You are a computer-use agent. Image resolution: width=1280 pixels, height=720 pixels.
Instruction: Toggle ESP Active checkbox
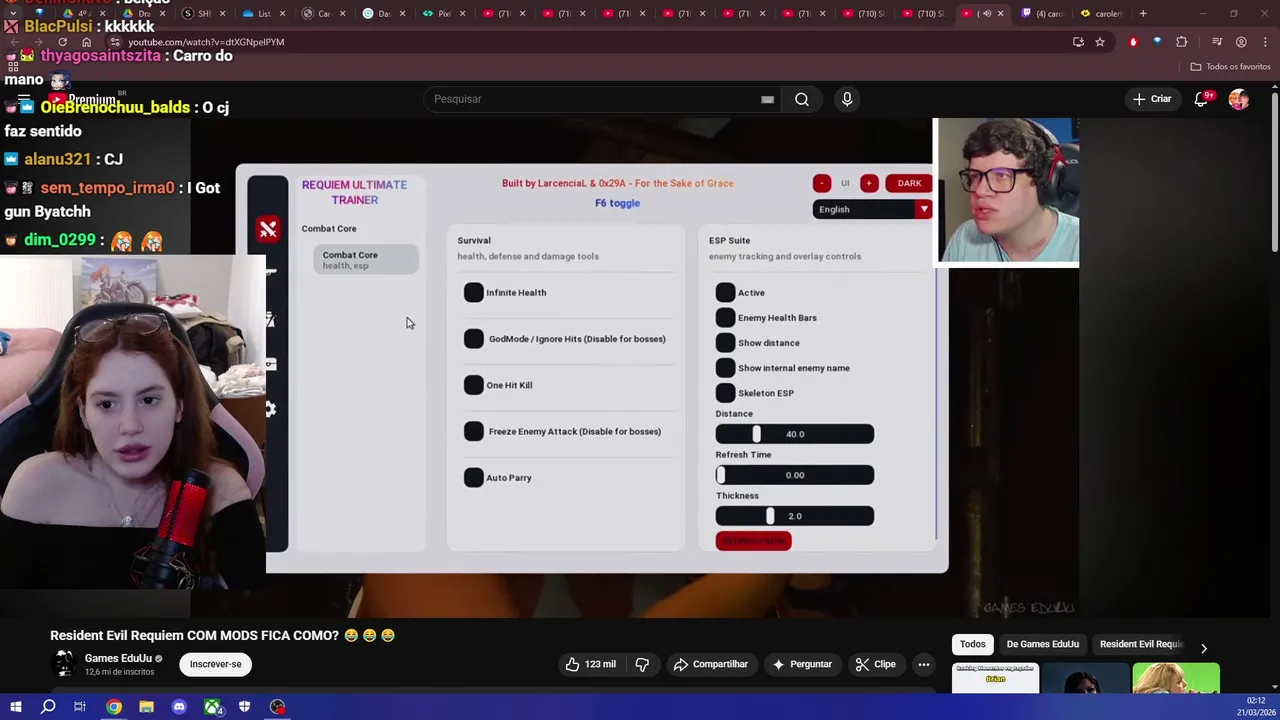pos(725,292)
